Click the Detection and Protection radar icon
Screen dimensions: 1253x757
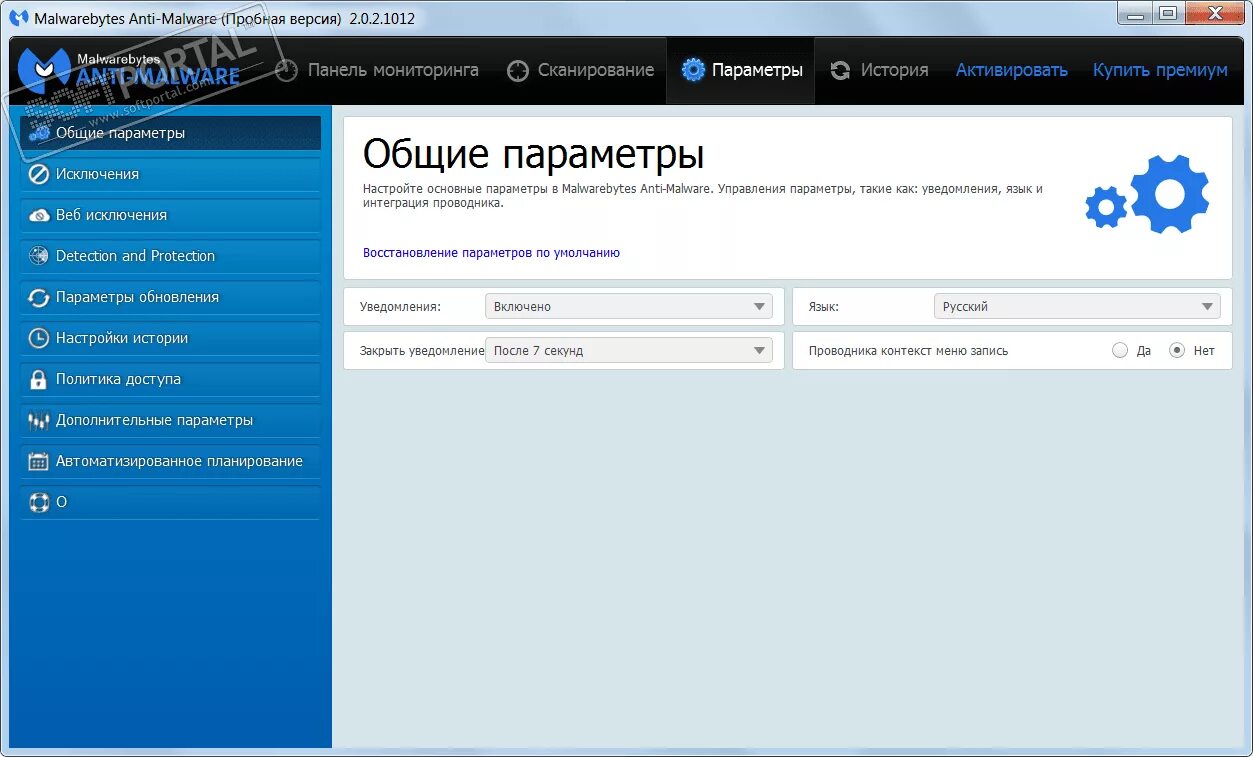(x=39, y=256)
